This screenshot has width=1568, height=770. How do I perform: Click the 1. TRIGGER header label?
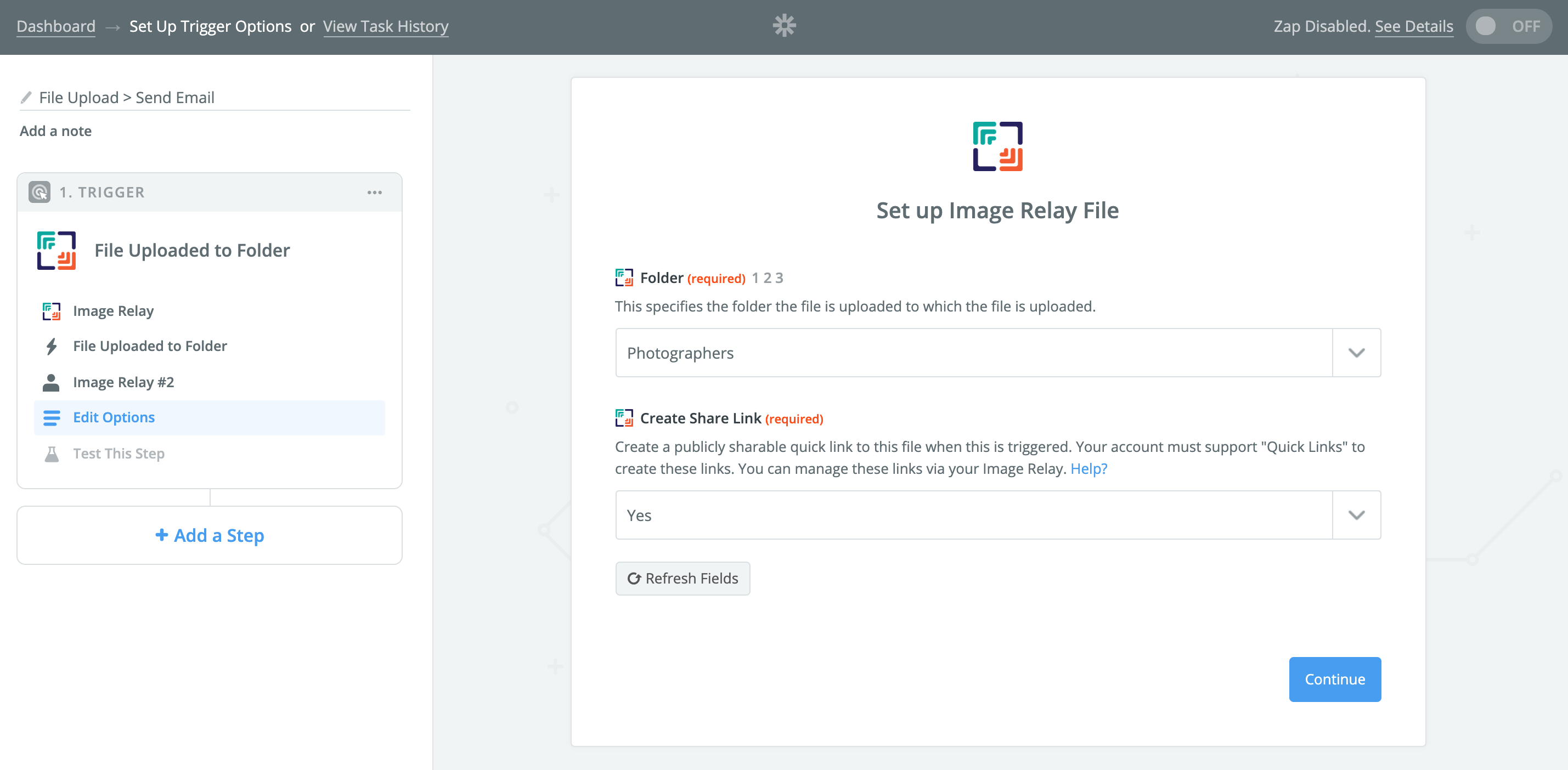[x=101, y=192]
